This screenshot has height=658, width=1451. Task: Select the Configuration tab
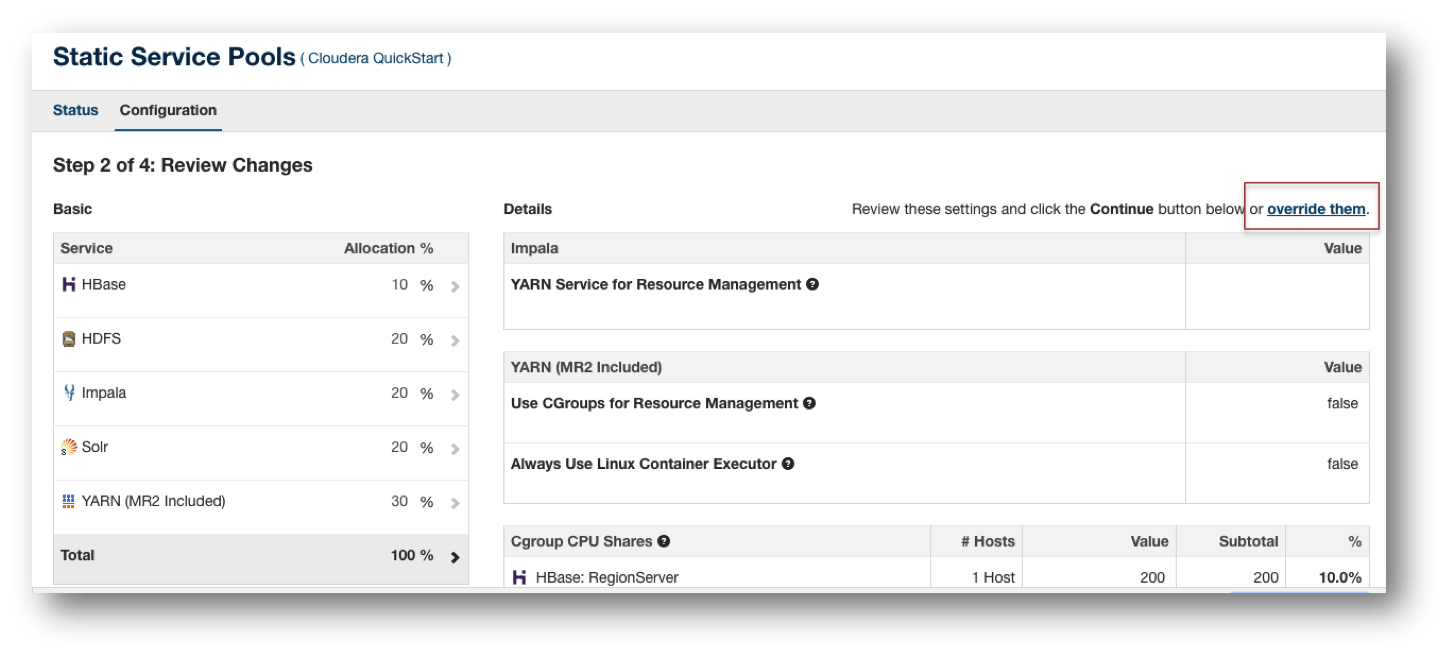point(168,111)
